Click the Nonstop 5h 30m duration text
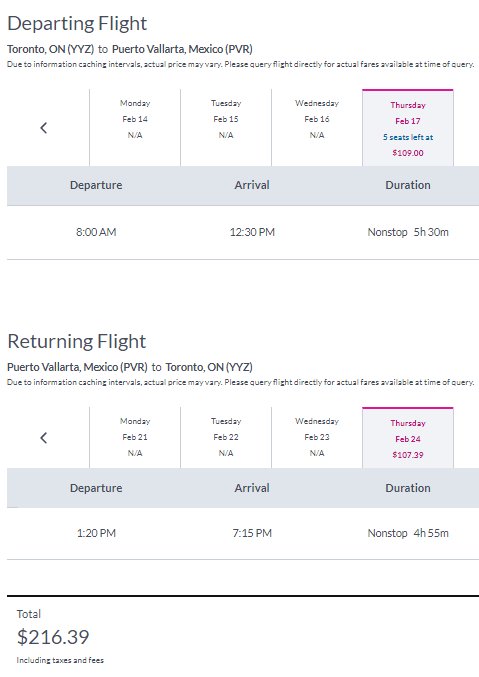Screen dimensions: 479x677 coord(408,232)
